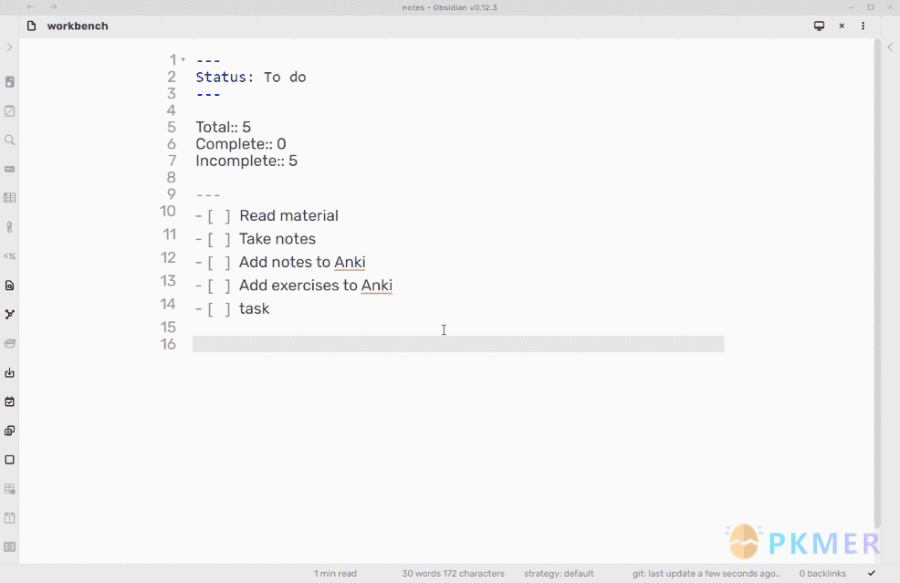Navigate forward with the title bar arrow
The width and height of the screenshot is (900, 583).
tap(53, 7)
